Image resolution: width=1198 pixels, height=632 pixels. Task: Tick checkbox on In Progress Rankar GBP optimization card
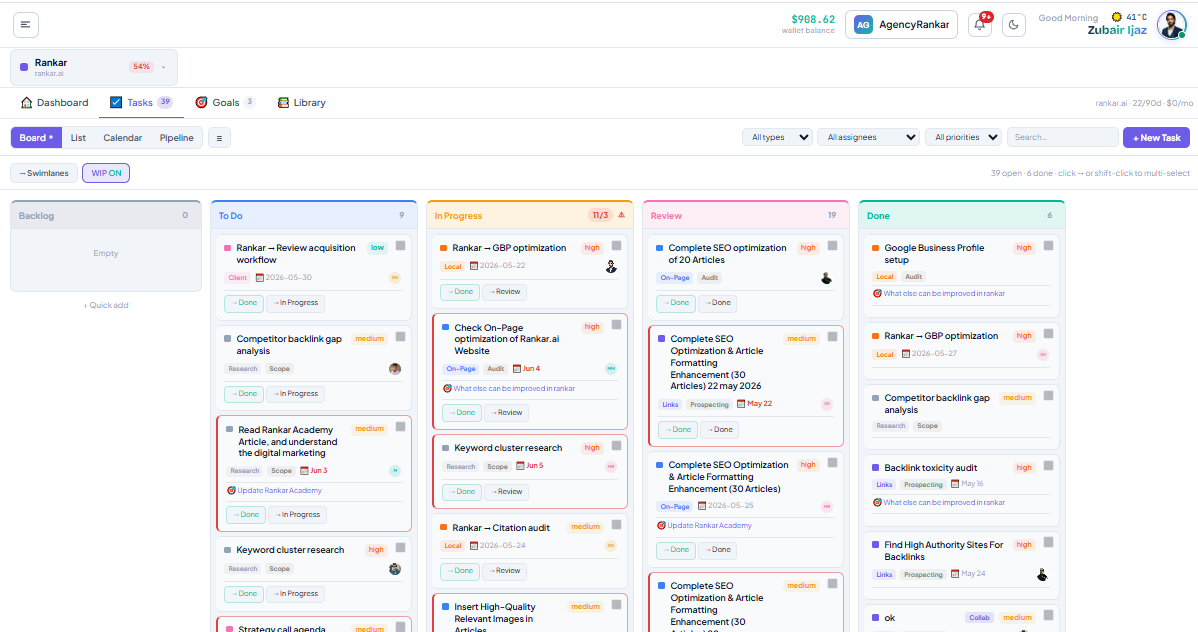[617, 246]
